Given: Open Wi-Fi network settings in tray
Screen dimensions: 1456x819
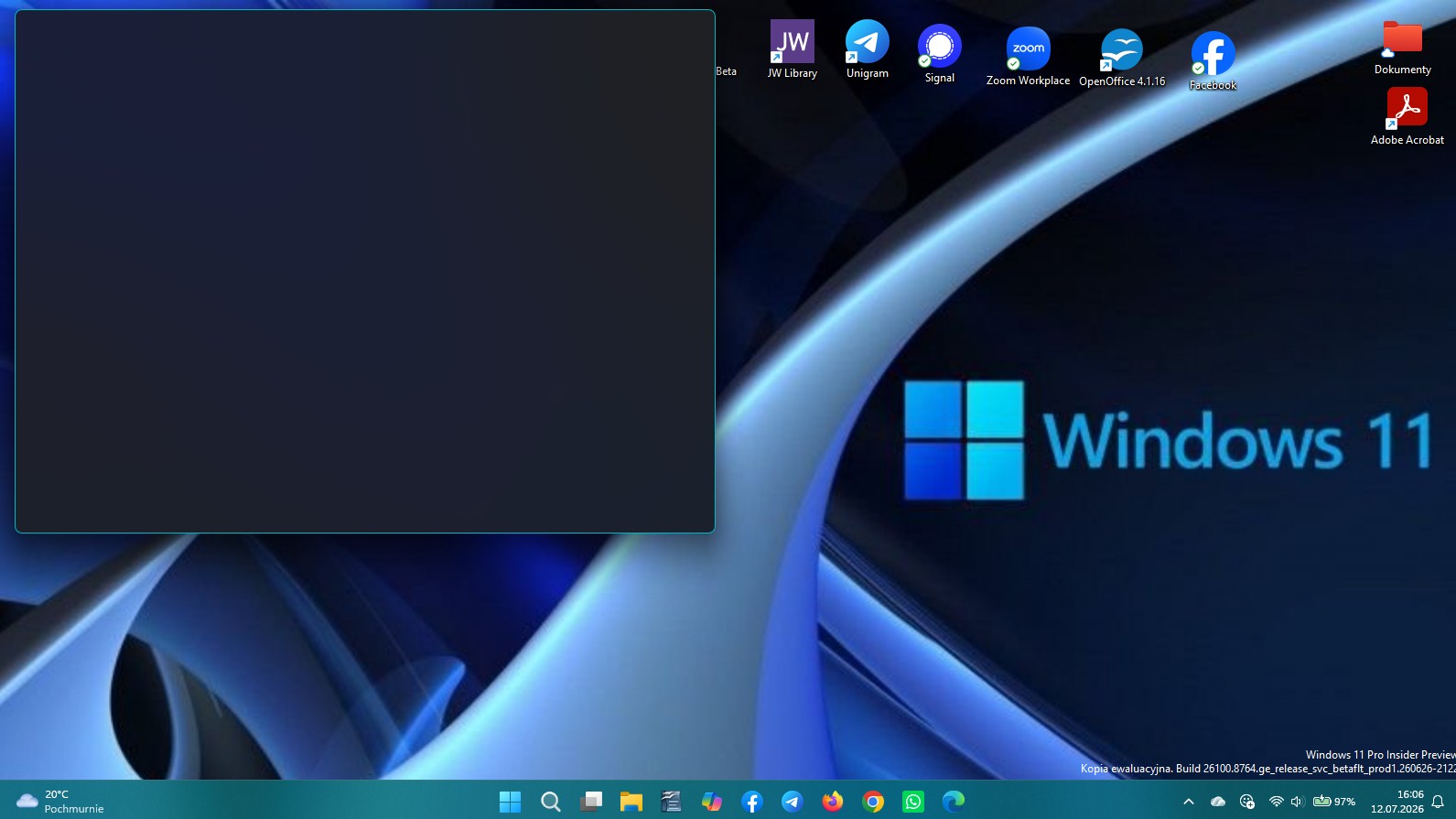Looking at the screenshot, I should point(1276,802).
